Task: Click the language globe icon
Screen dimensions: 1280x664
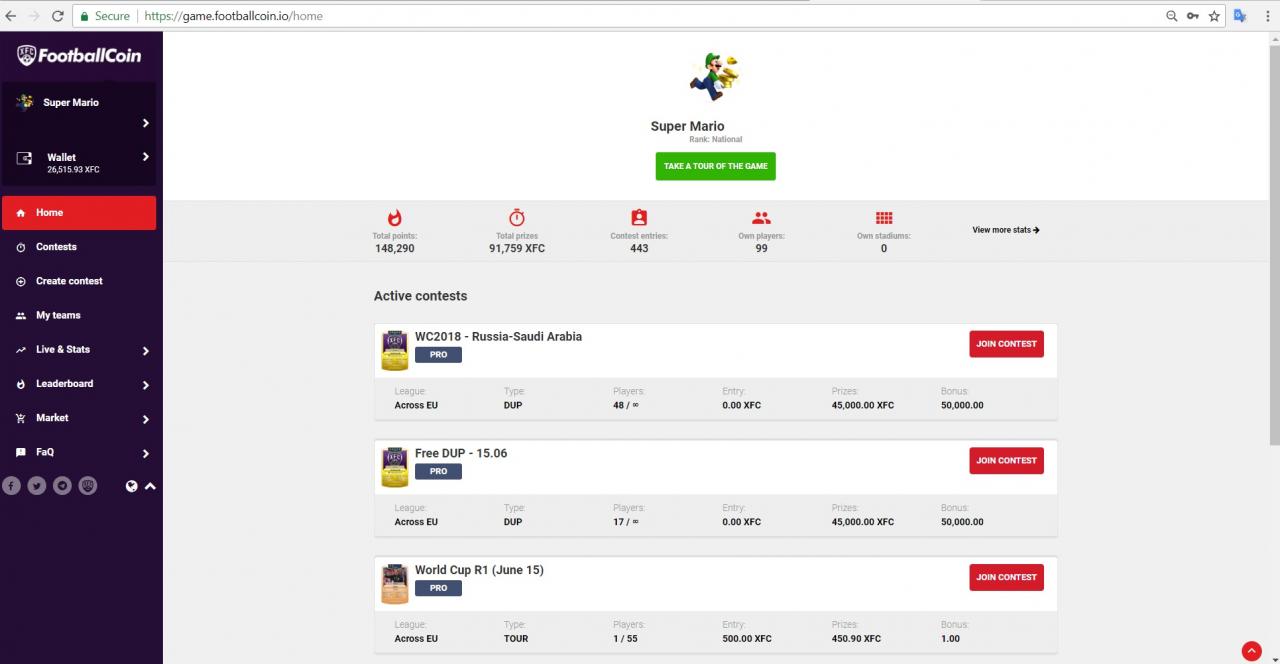Action: point(131,486)
